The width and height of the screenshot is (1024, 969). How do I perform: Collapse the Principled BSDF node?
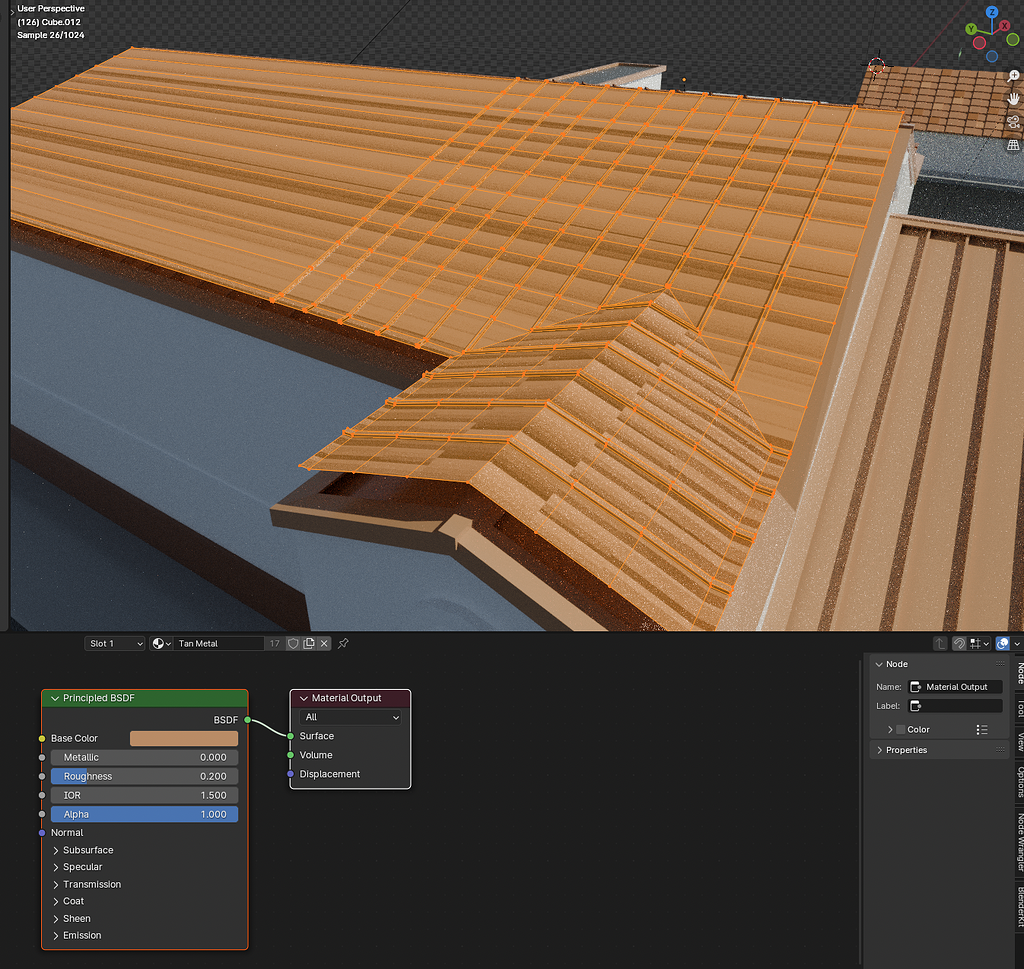tap(55, 699)
